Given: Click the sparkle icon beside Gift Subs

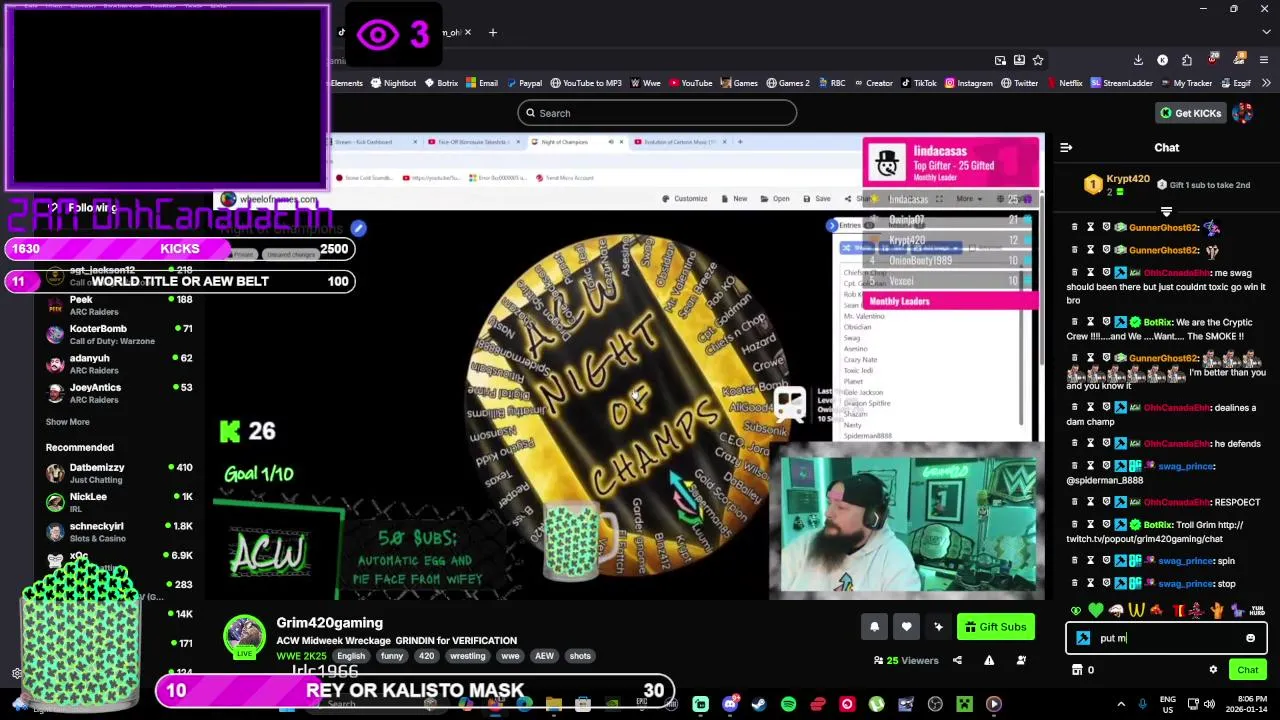Looking at the screenshot, I should click(938, 627).
